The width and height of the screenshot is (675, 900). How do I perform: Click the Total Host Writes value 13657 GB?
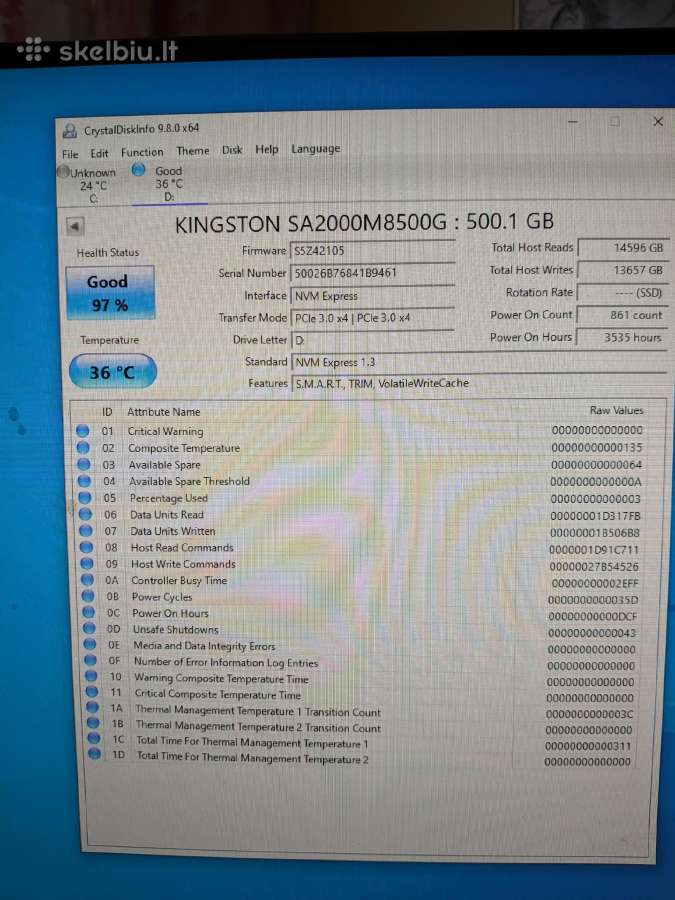point(623,270)
